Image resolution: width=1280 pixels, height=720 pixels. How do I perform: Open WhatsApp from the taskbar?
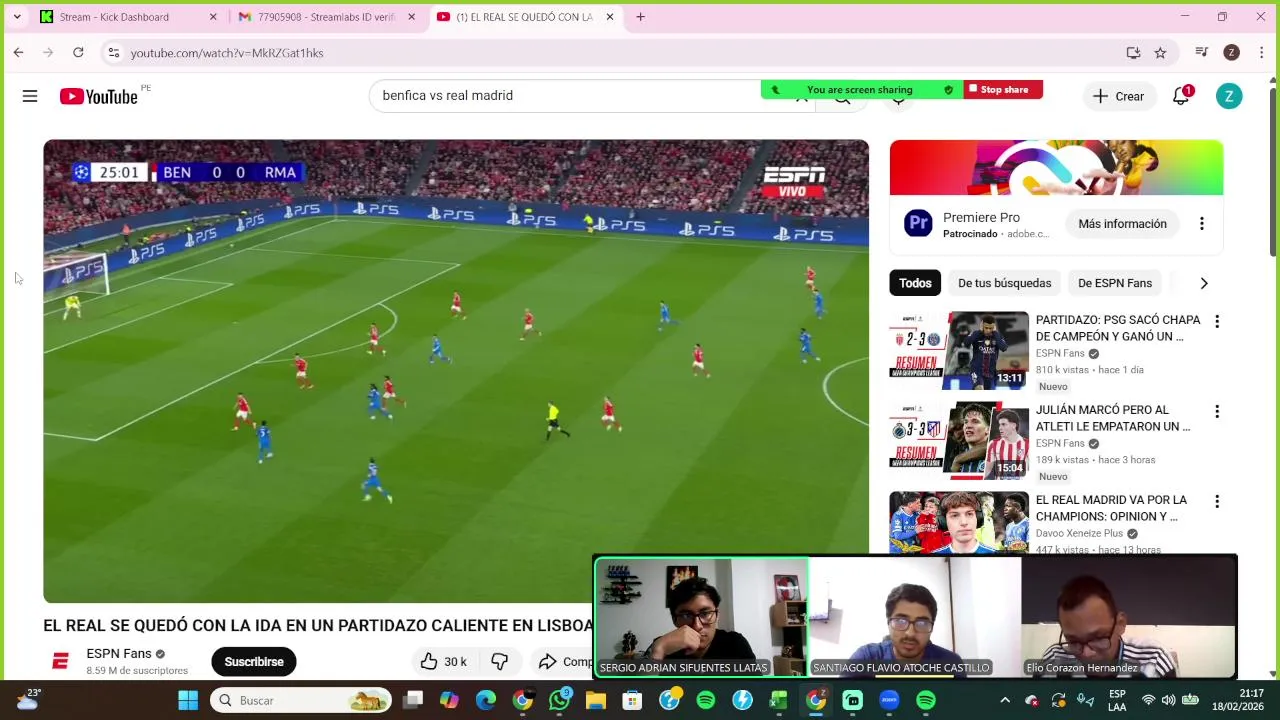tap(559, 701)
